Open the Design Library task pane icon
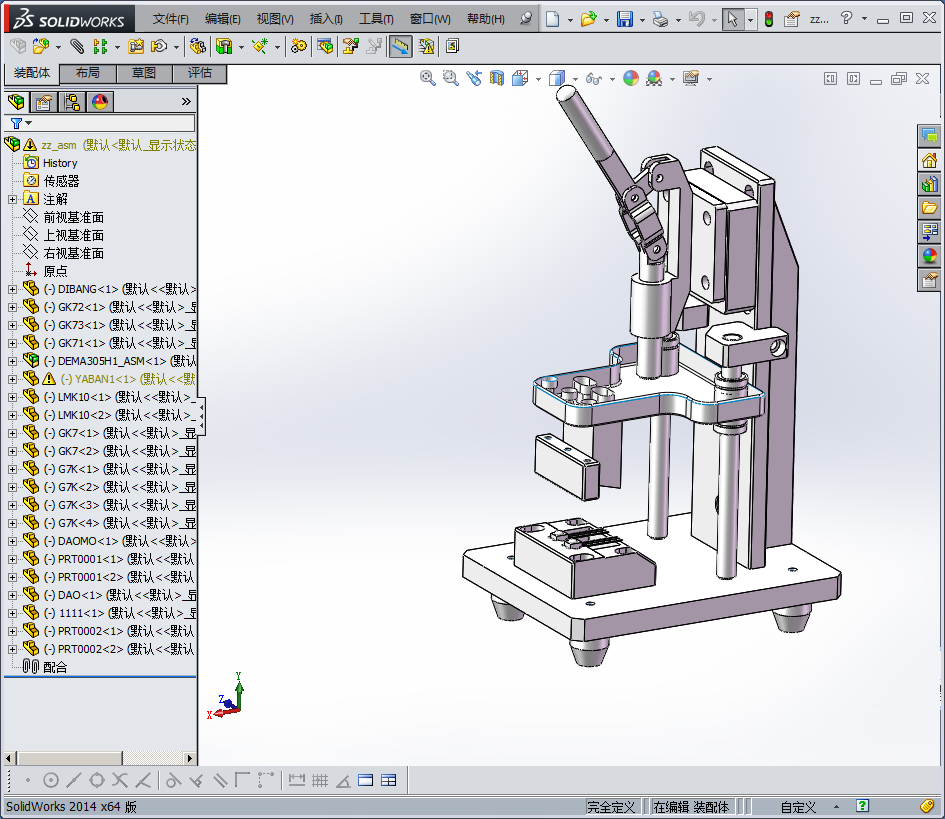The image size is (945, 819). pos(930,184)
